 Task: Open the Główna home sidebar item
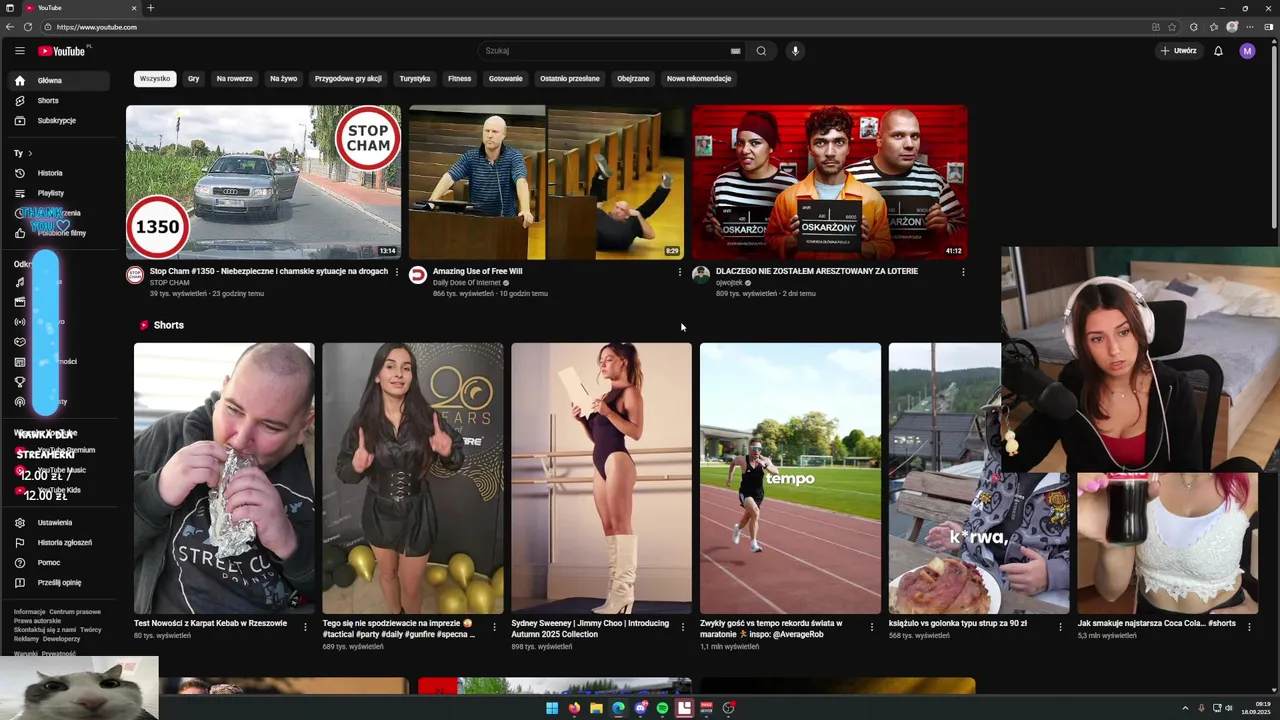58,81
